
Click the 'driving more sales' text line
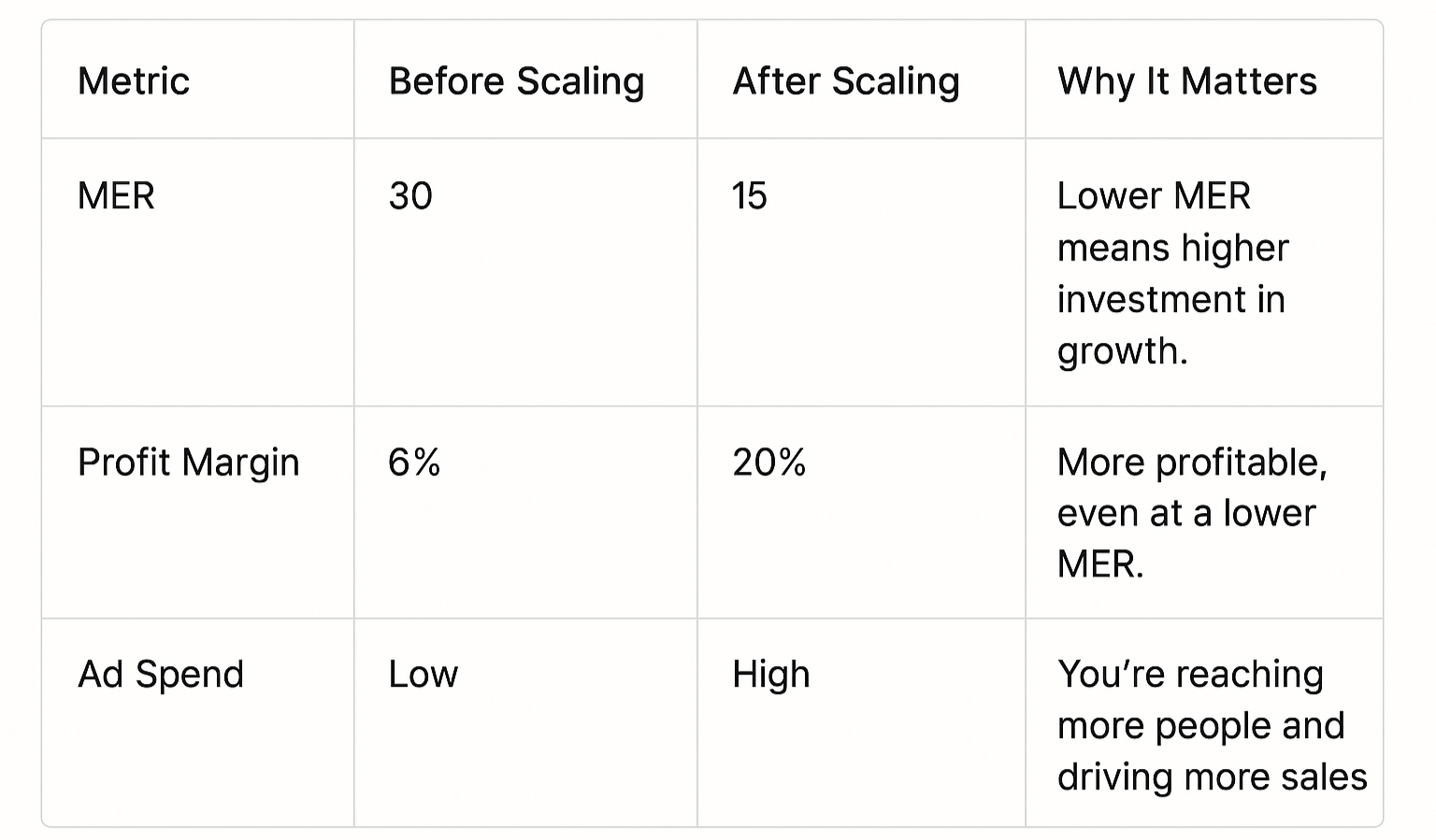(1212, 777)
